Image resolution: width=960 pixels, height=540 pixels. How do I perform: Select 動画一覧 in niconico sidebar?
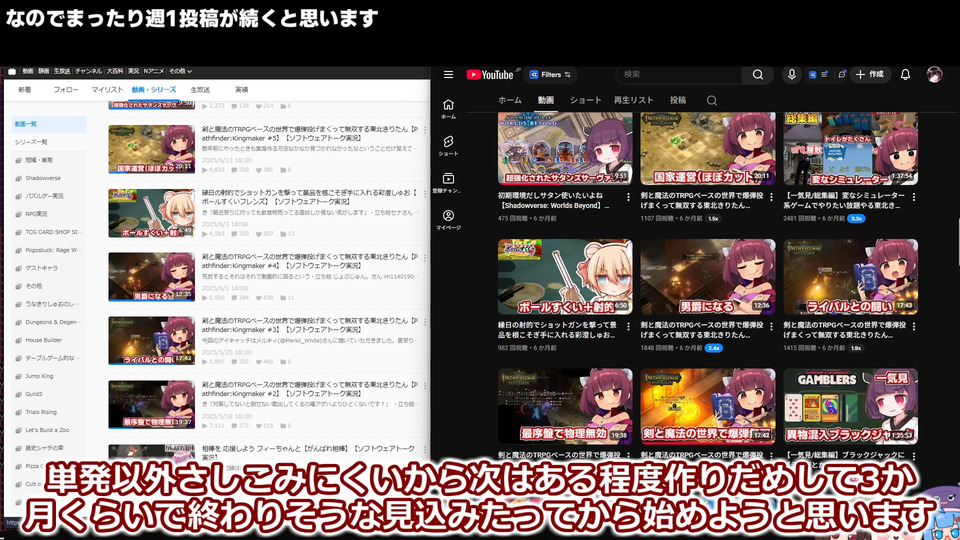[49, 124]
